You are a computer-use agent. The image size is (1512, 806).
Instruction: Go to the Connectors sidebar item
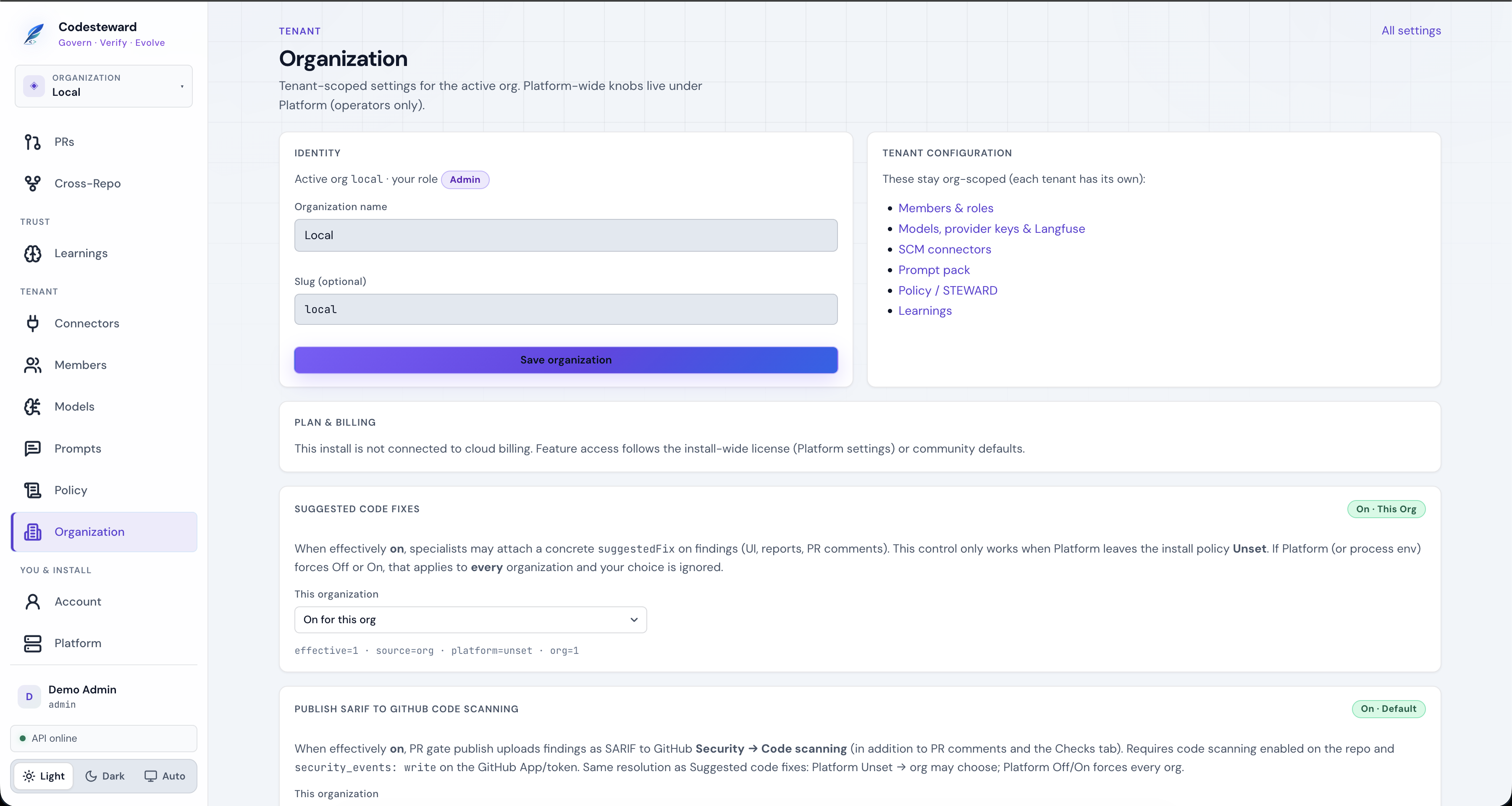pyautogui.click(x=104, y=324)
